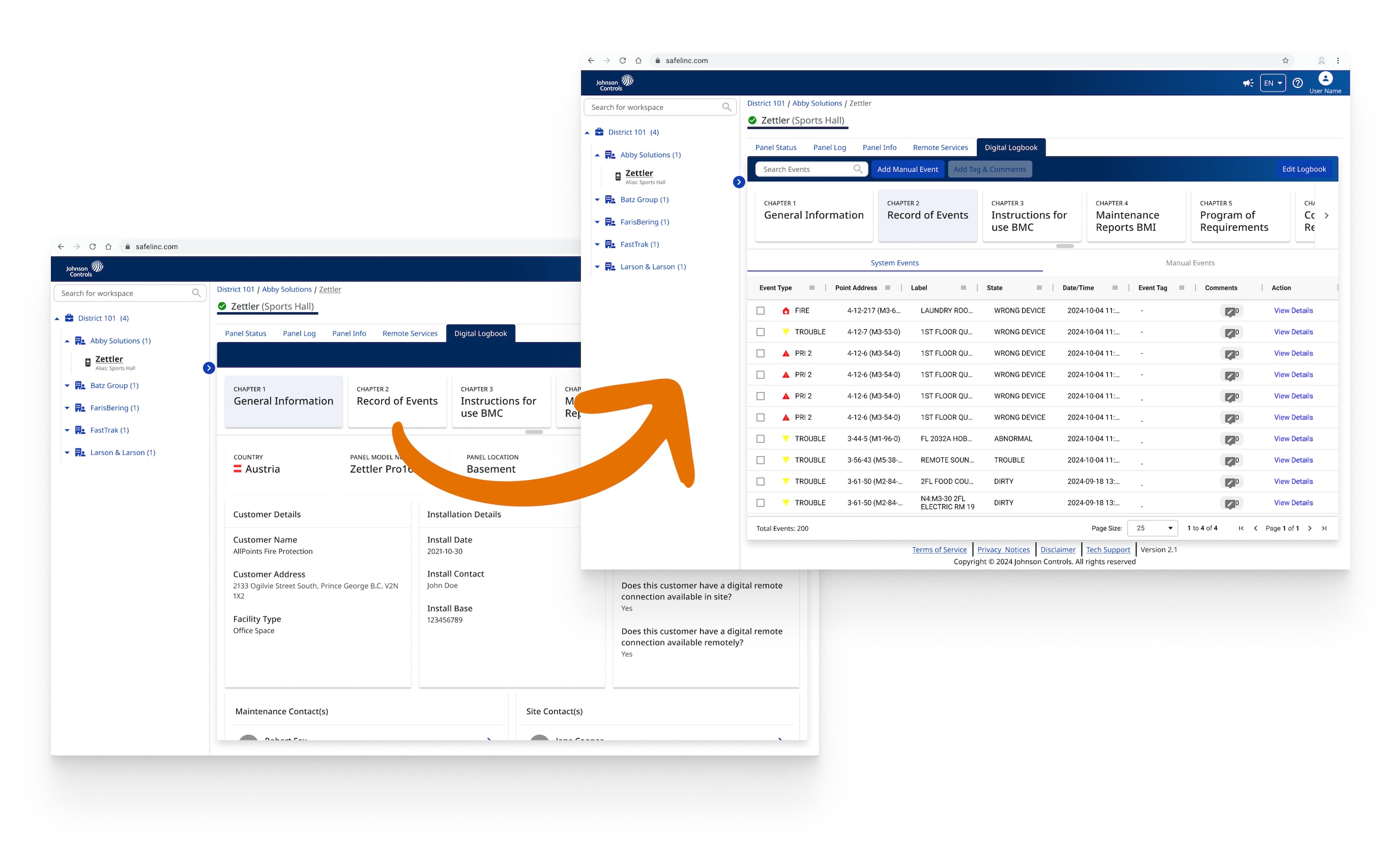1400x842 pixels.
Task: Open Remote Services tab in front window
Action: tap(940, 148)
